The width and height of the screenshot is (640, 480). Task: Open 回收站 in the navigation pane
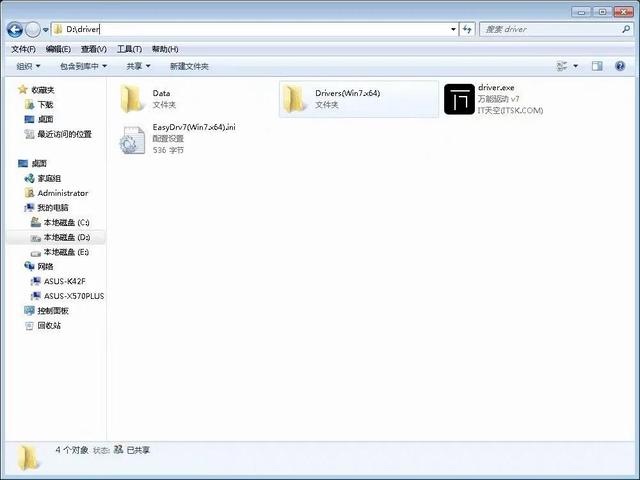pyautogui.click(x=49, y=325)
